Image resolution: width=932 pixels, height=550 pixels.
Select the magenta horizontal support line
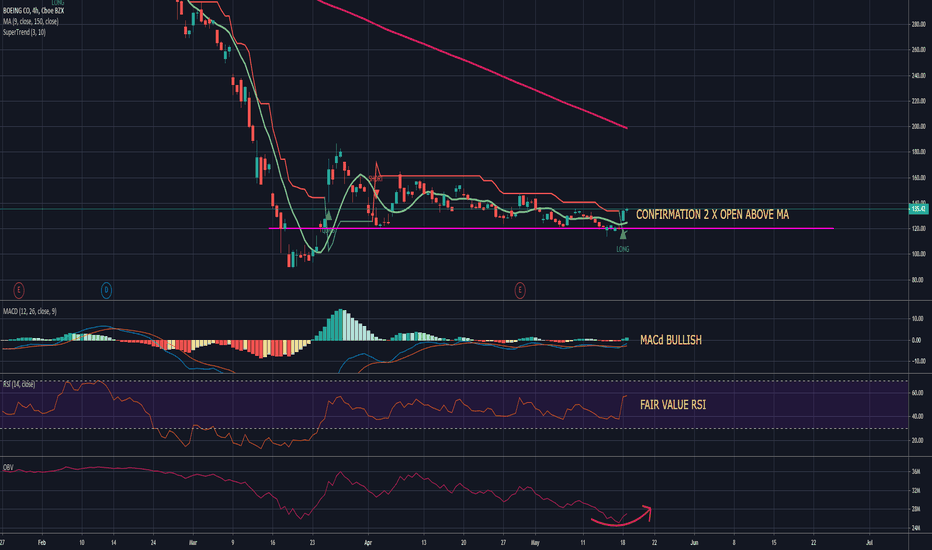(551, 228)
